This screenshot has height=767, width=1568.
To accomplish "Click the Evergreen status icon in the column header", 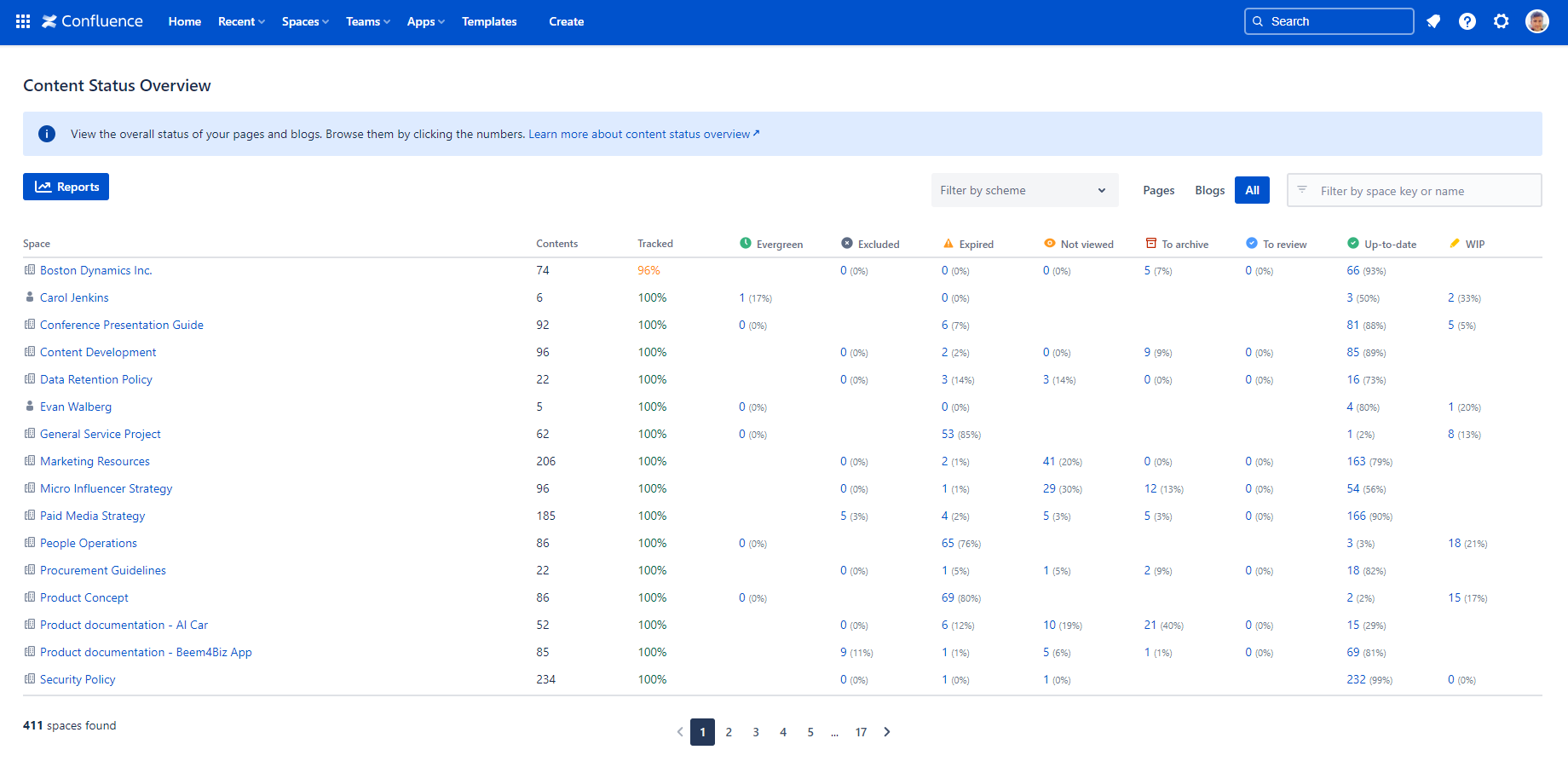I will [x=746, y=243].
